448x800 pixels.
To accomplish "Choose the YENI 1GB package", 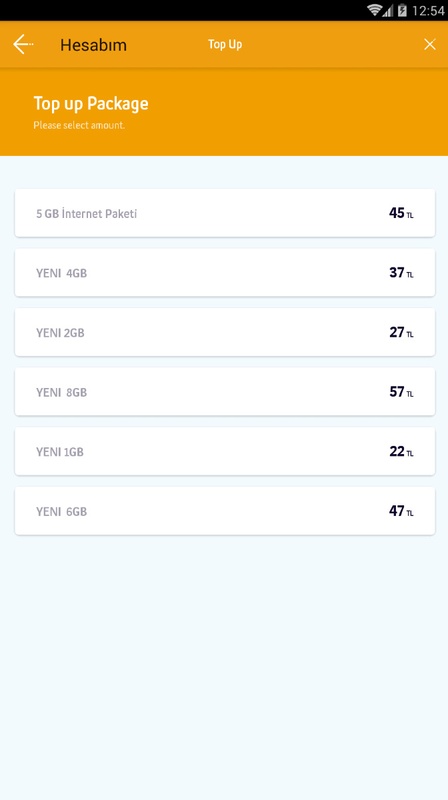I will pyautogui.click(x=225, y=451).
